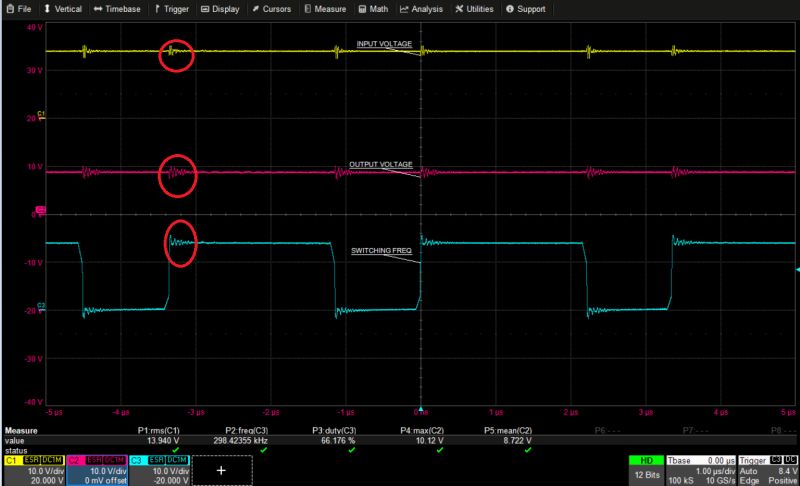Click the trigger time marker at 0 µs
800x486 pixels.
[x=421, y=408]
